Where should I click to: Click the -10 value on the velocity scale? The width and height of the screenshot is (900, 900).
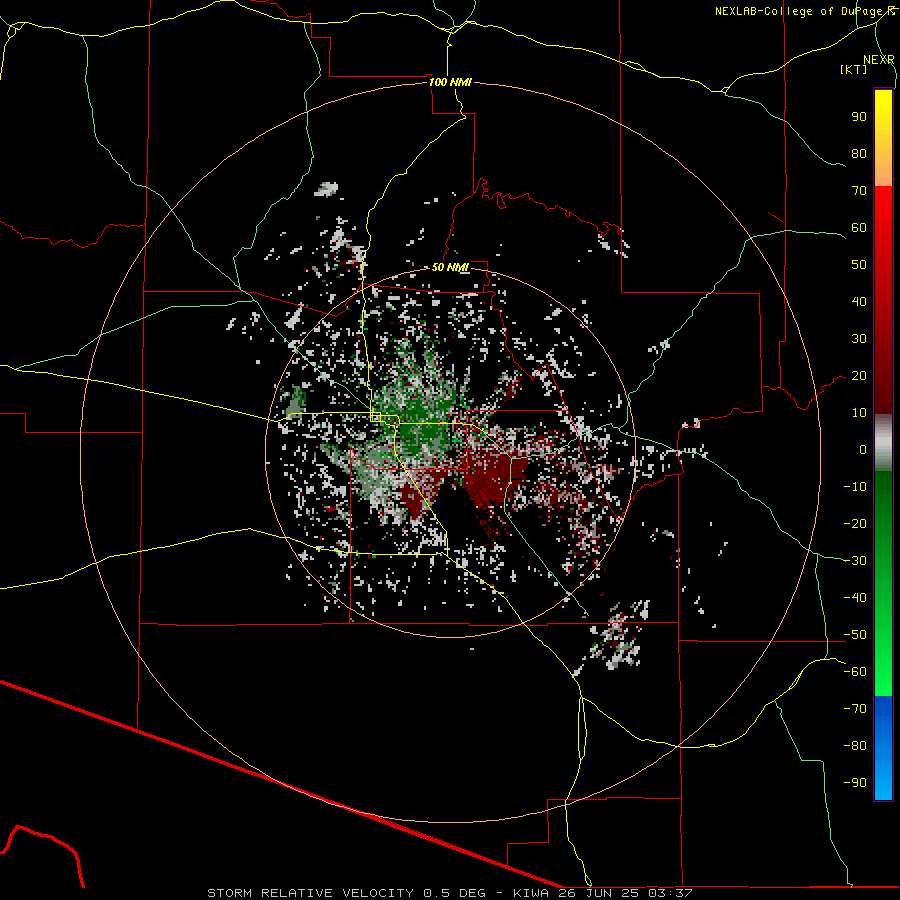[x=855, y=487]
